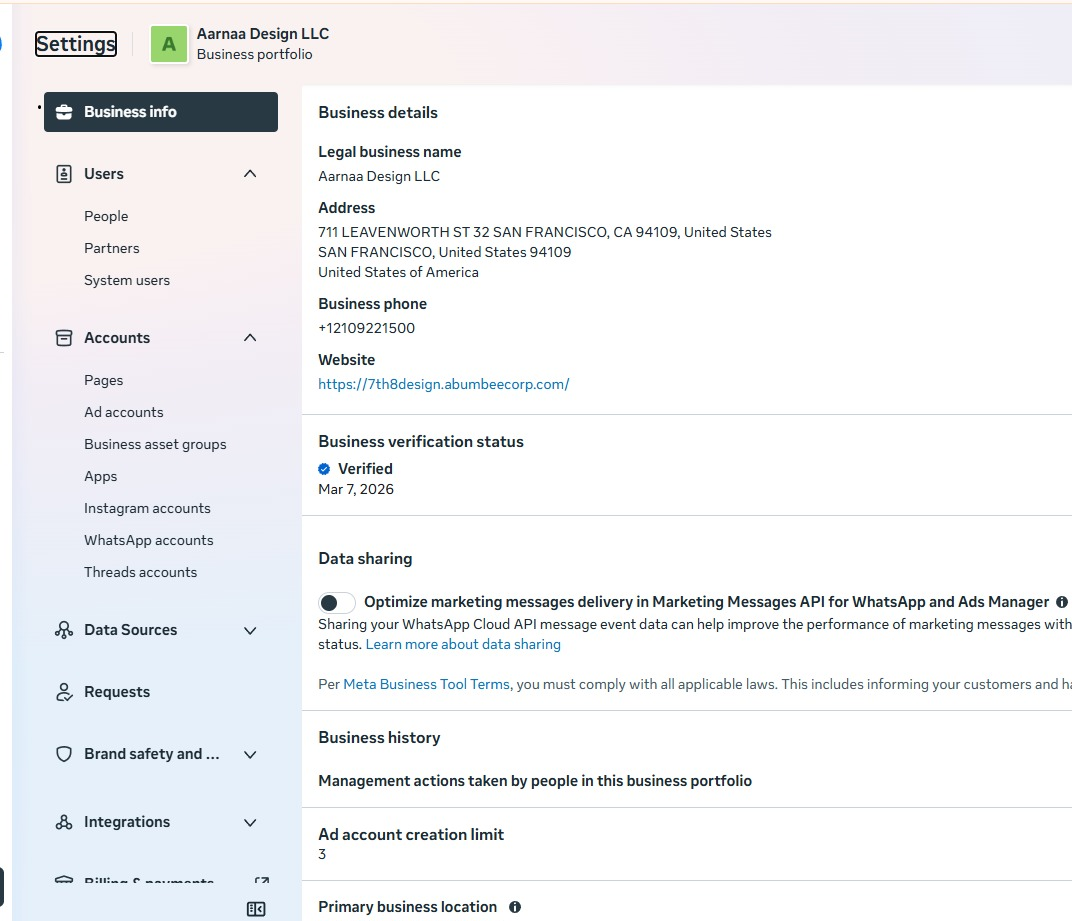The width and height of the screenshot is (1072, 921).
Task: Click the Data Sources nodes icon
Action: click(x=64, y=630)
